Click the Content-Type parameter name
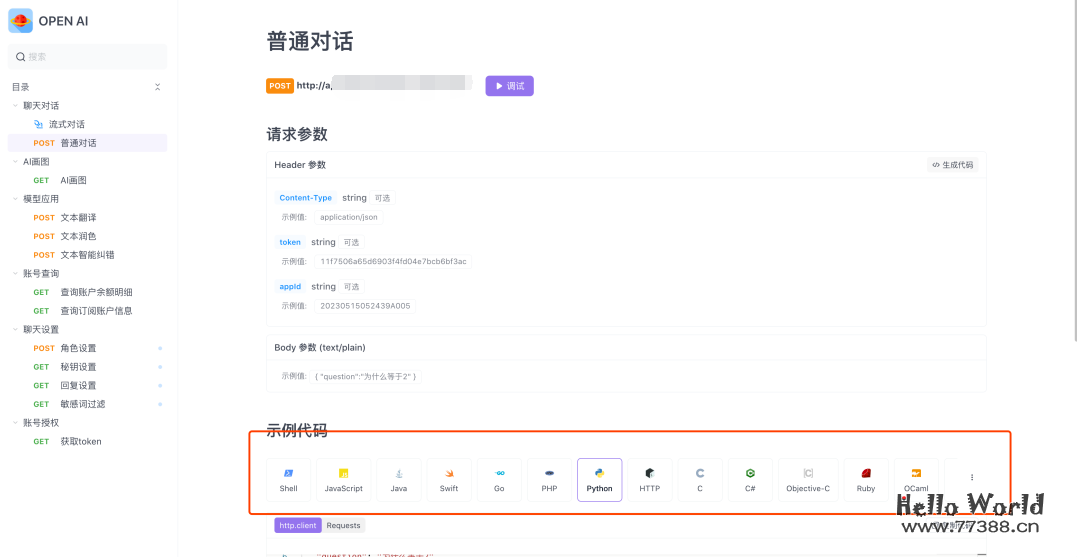The height and width of the screenshot is (557, 1077). coord(306,198)
